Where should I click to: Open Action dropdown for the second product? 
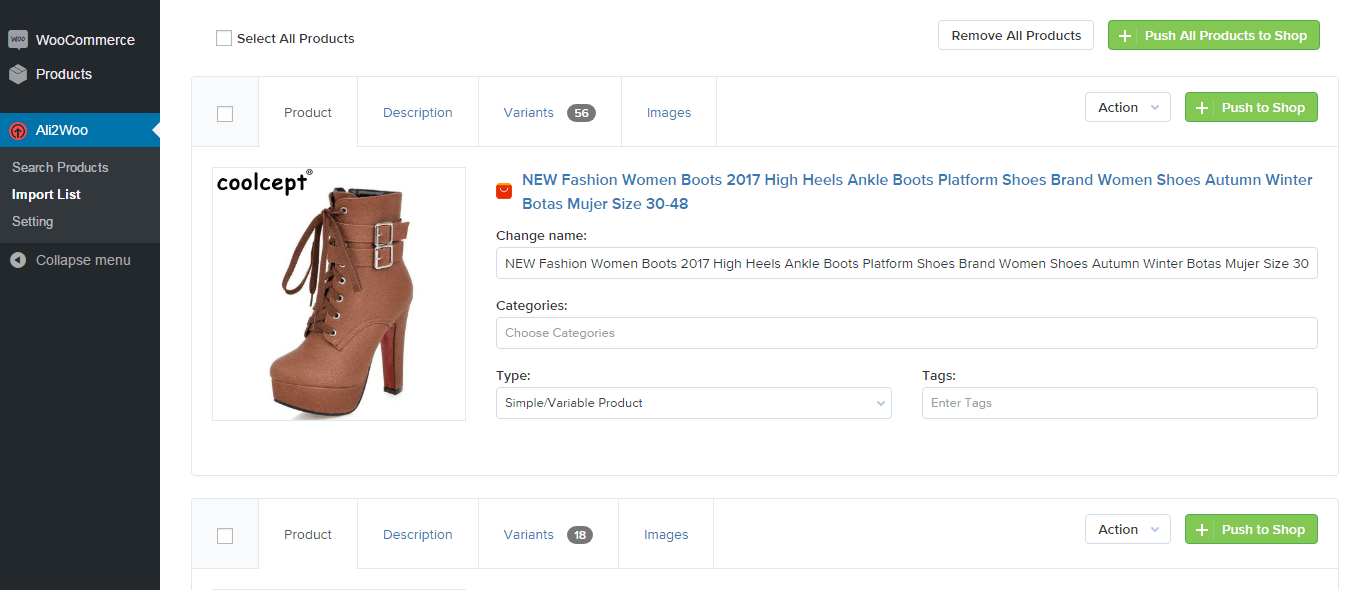(x=1127, y=530)
